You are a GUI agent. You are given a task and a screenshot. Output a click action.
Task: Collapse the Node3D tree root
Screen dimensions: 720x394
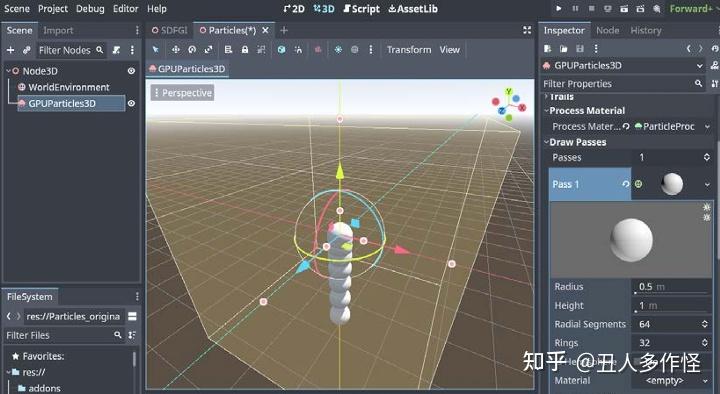(8, 71)
